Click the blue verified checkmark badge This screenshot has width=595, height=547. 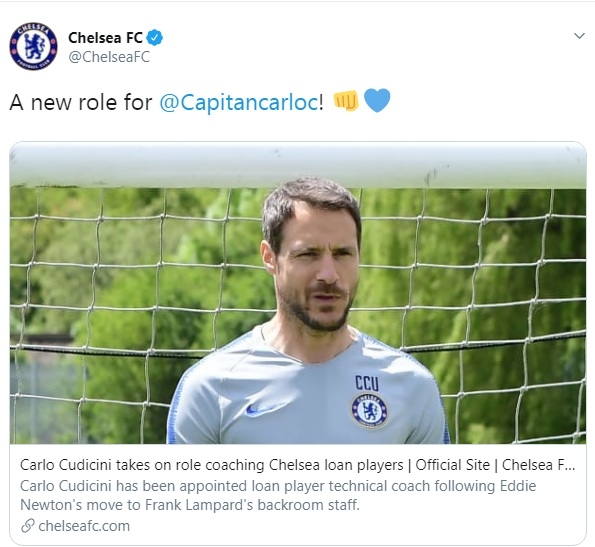pyautogui.click(x=154, y=38)
